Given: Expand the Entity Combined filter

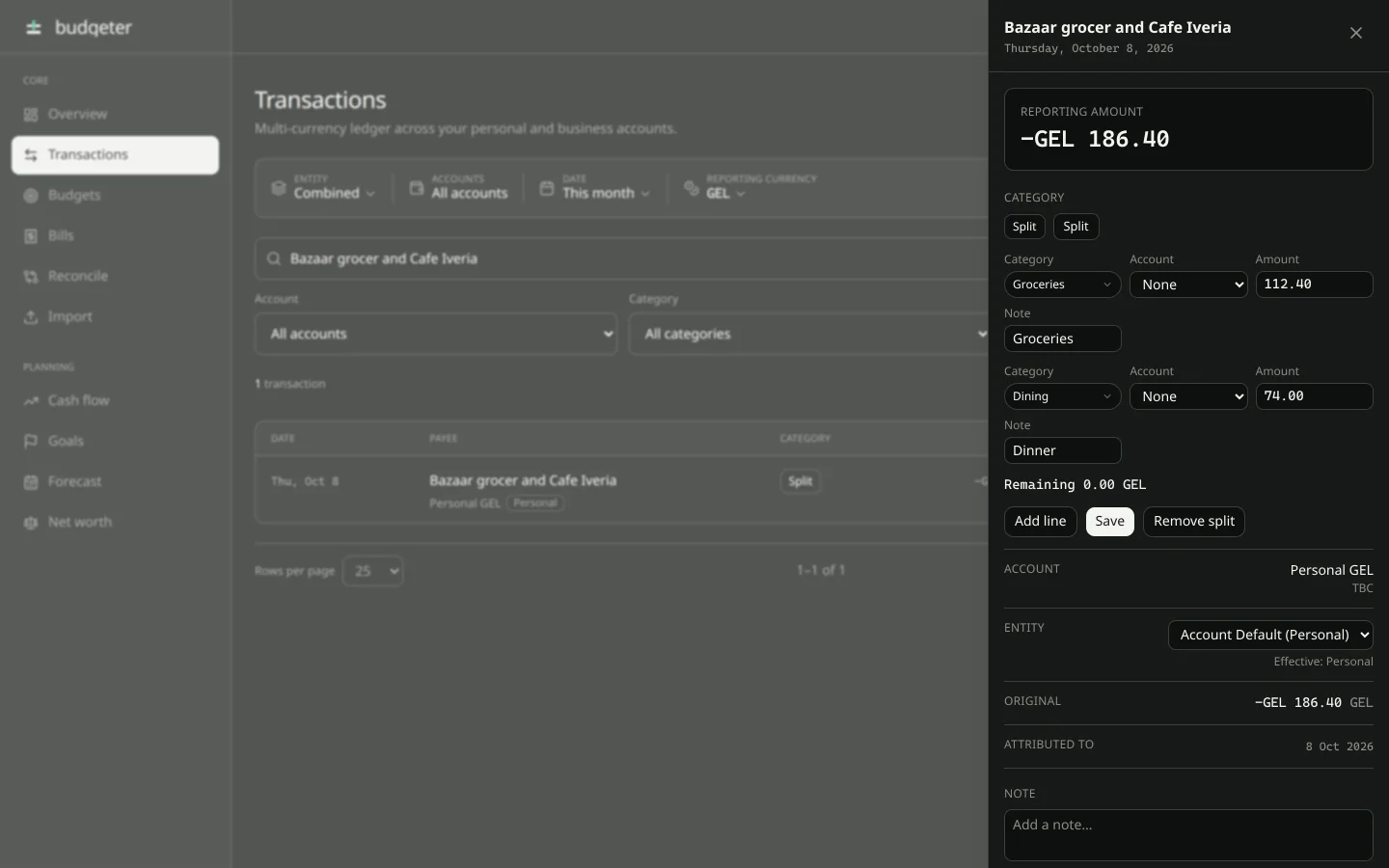Looking at the screenshot, I should pyautogui.click(x=323, y=187).
